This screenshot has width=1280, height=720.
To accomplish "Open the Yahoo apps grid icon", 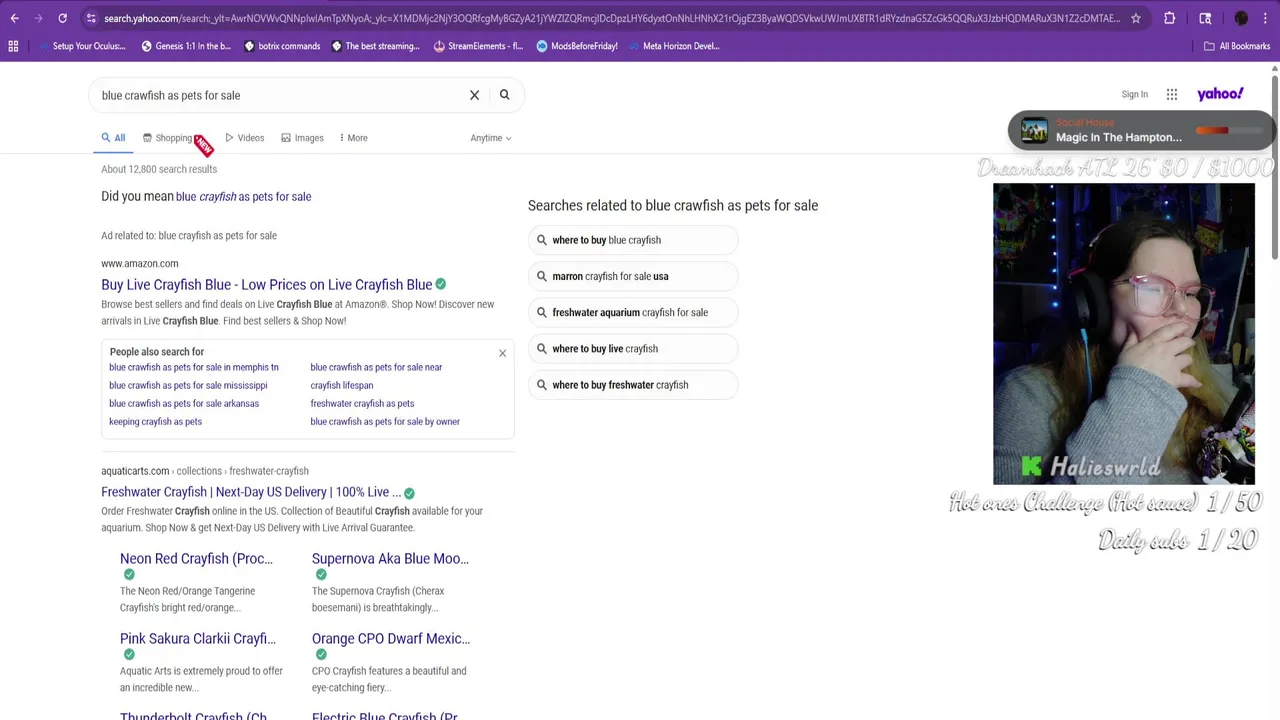I will 1172,94.
